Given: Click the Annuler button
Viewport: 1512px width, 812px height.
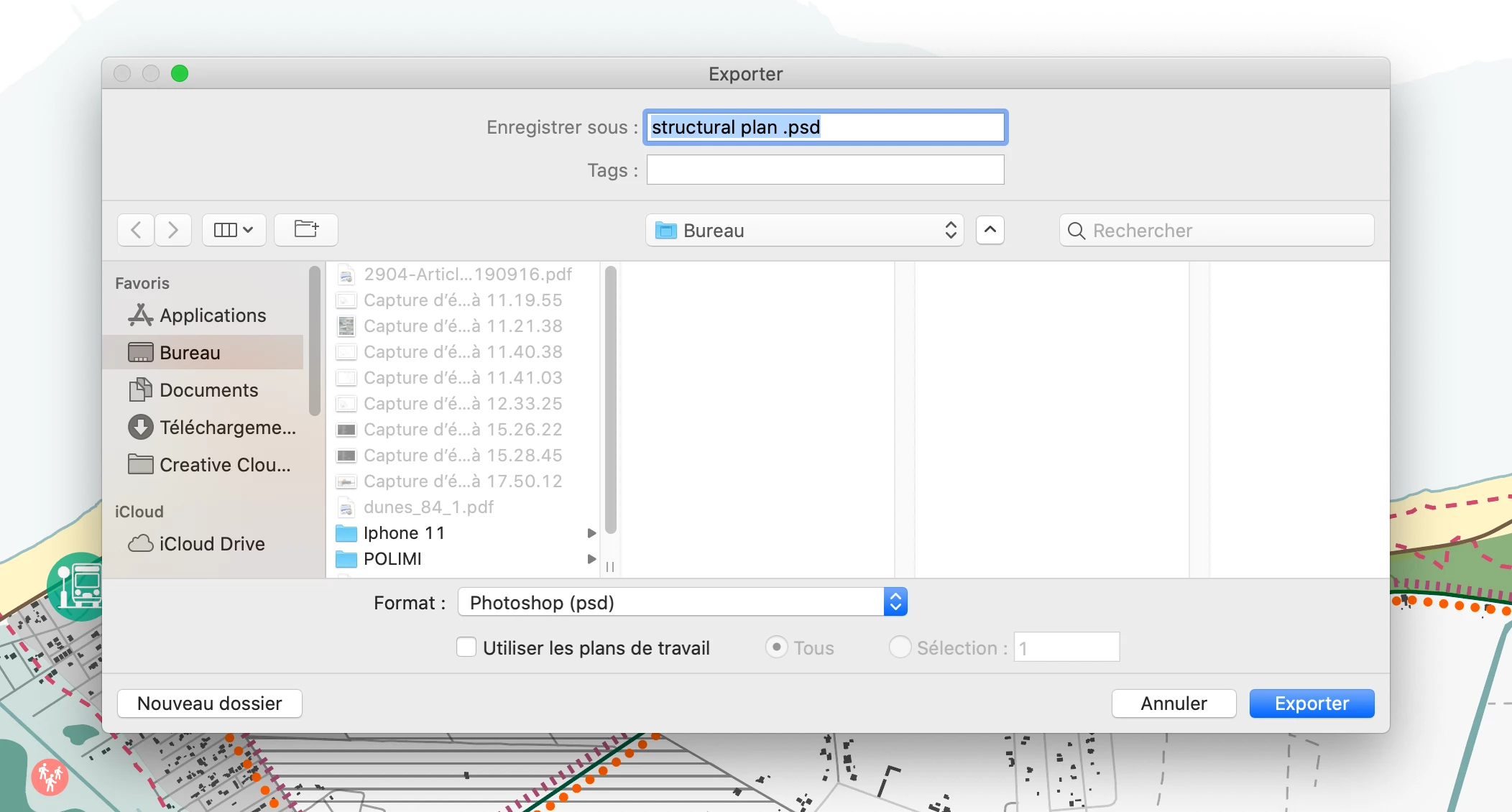Looking at the screenshot, I should [x=1174, y=703].
